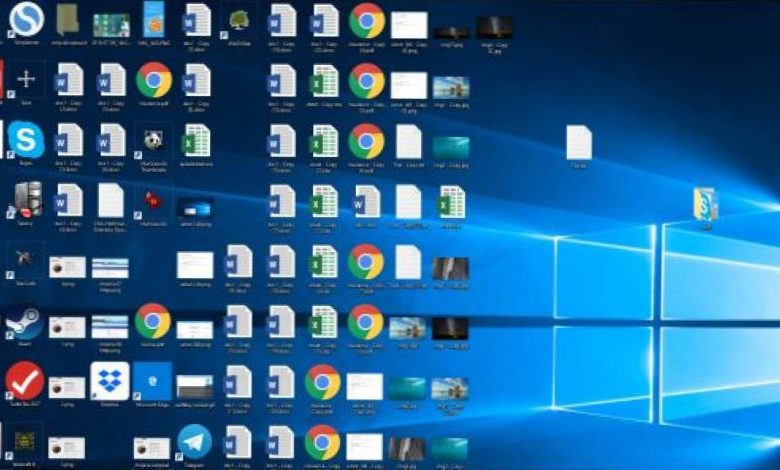The height and width of the screenshot is (470, 780).
Task: Select the khaki folder icon beside Simplenote
Action: (68, 20)
